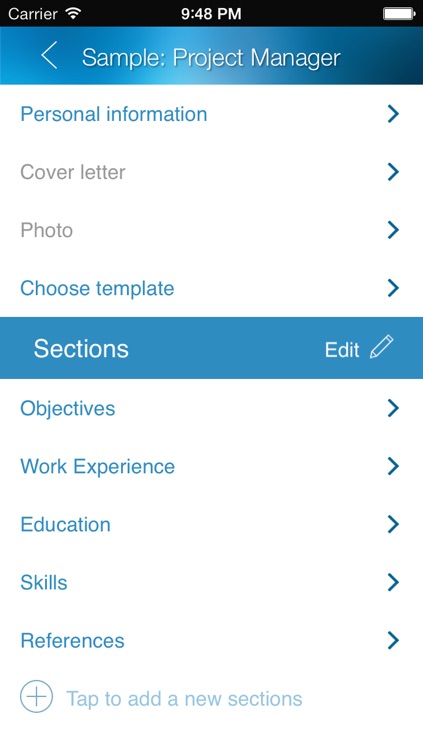Open the References section
Image resolution: width=423 pixels, height=750 pixels.
click(x=212, y=640)
